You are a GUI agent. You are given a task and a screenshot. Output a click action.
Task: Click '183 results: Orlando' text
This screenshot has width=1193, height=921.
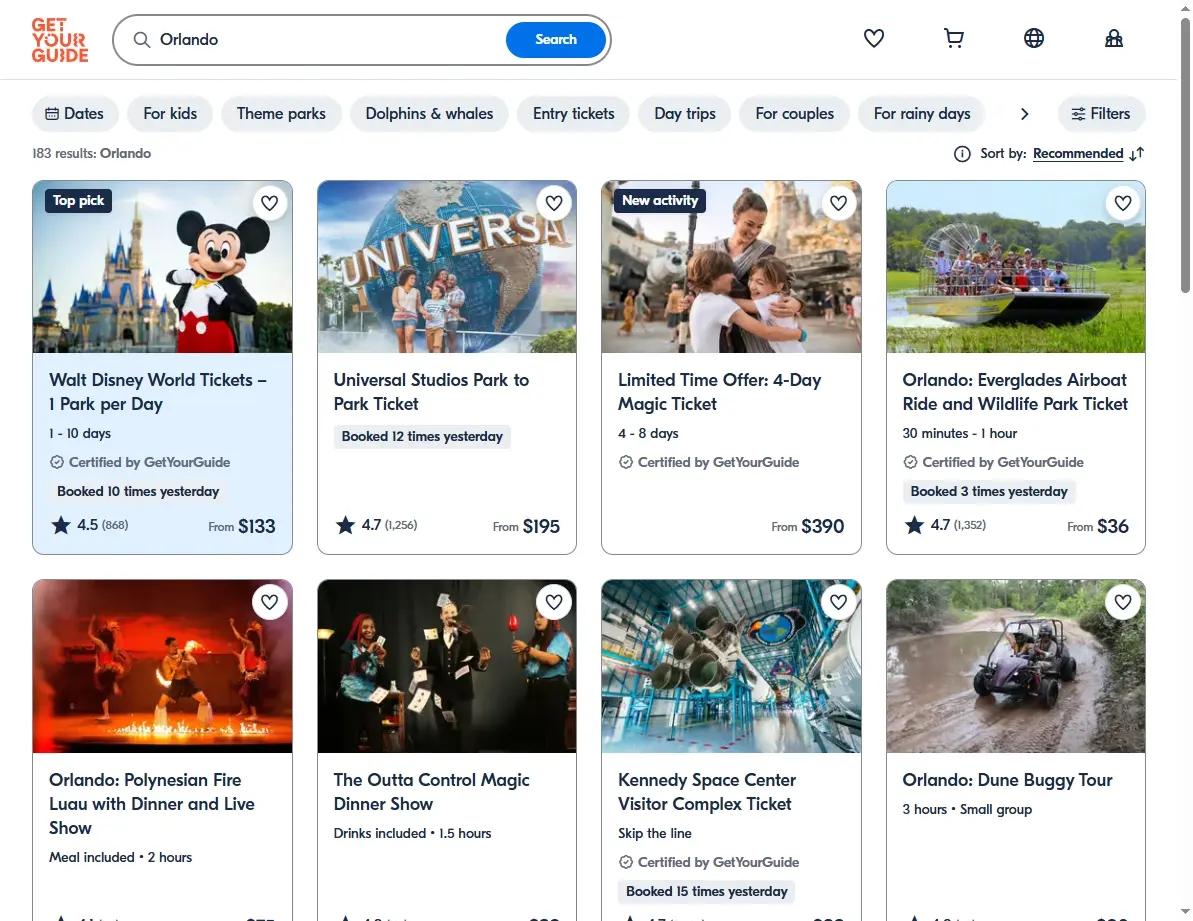[x=91, y=154]
